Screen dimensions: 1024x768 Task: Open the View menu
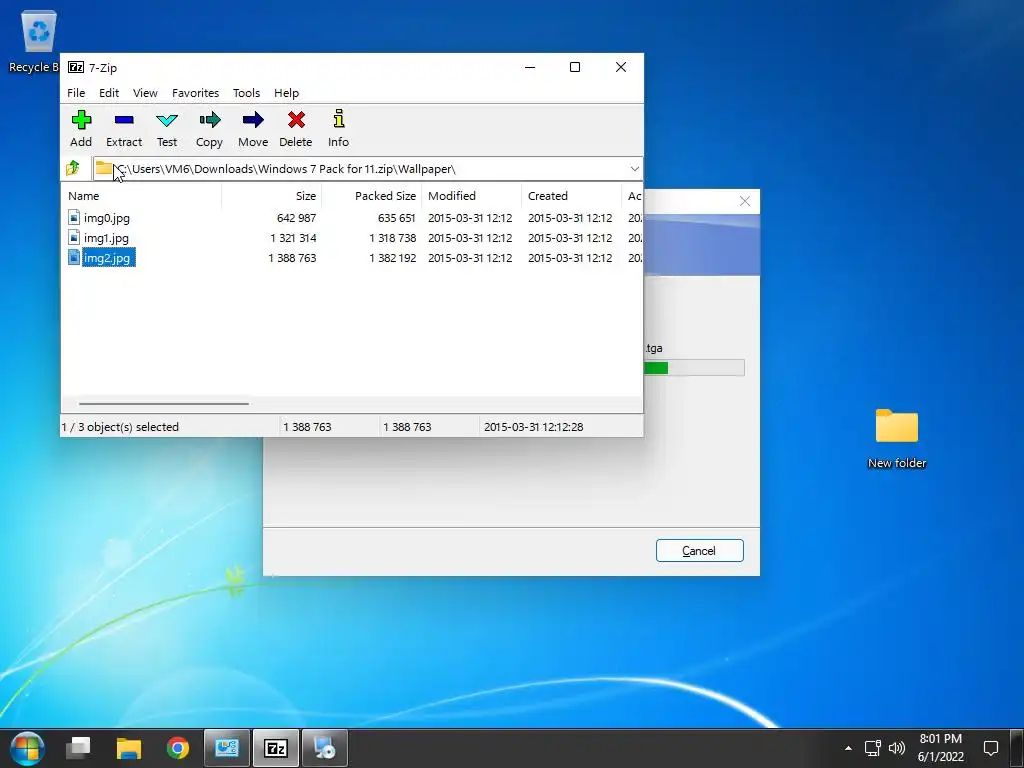(145, 93)
